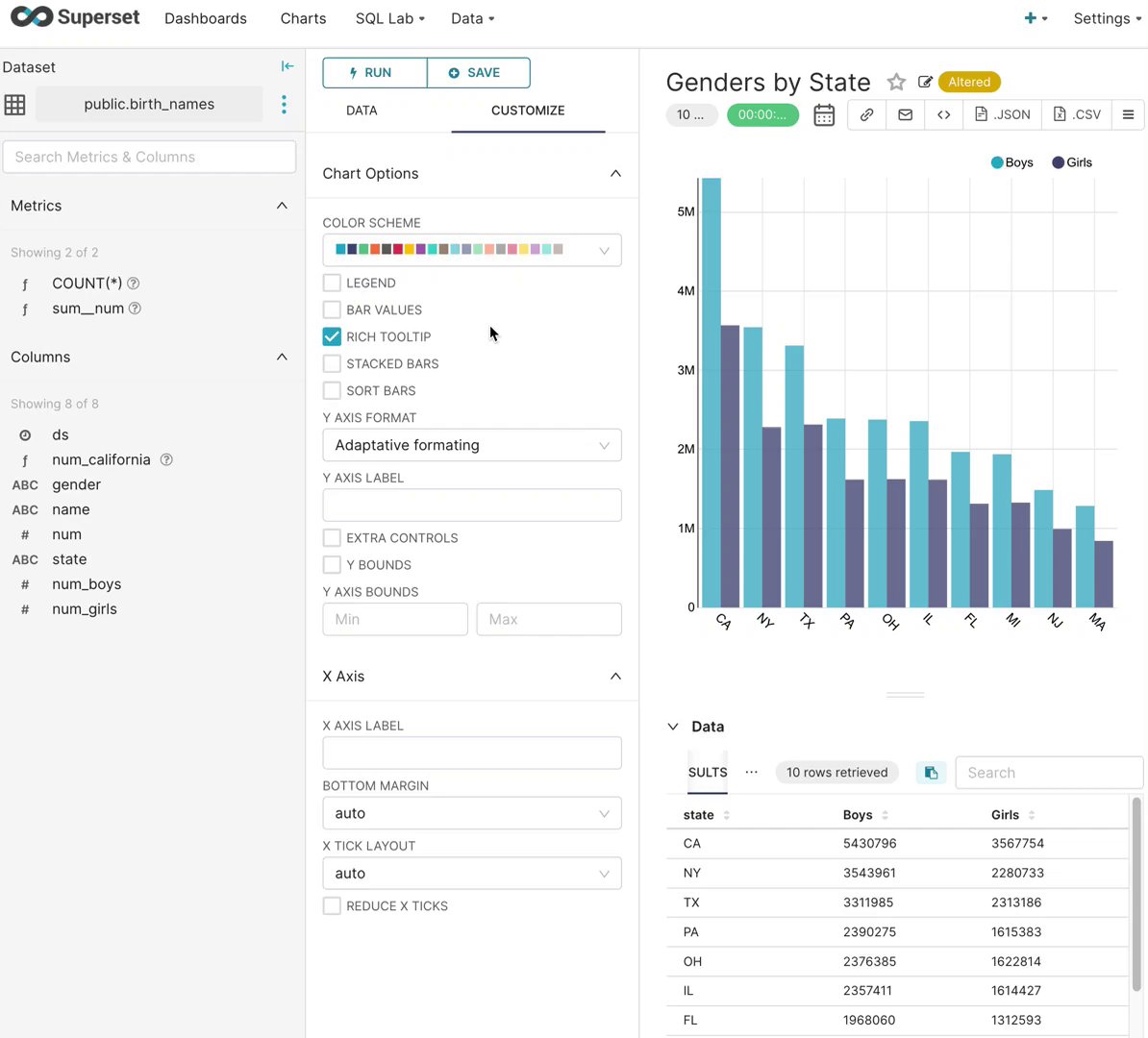Click the green query timer badge
The height and width of the screenshot is (1038, 1148).
pyautogui.click(x=762, y=115)
